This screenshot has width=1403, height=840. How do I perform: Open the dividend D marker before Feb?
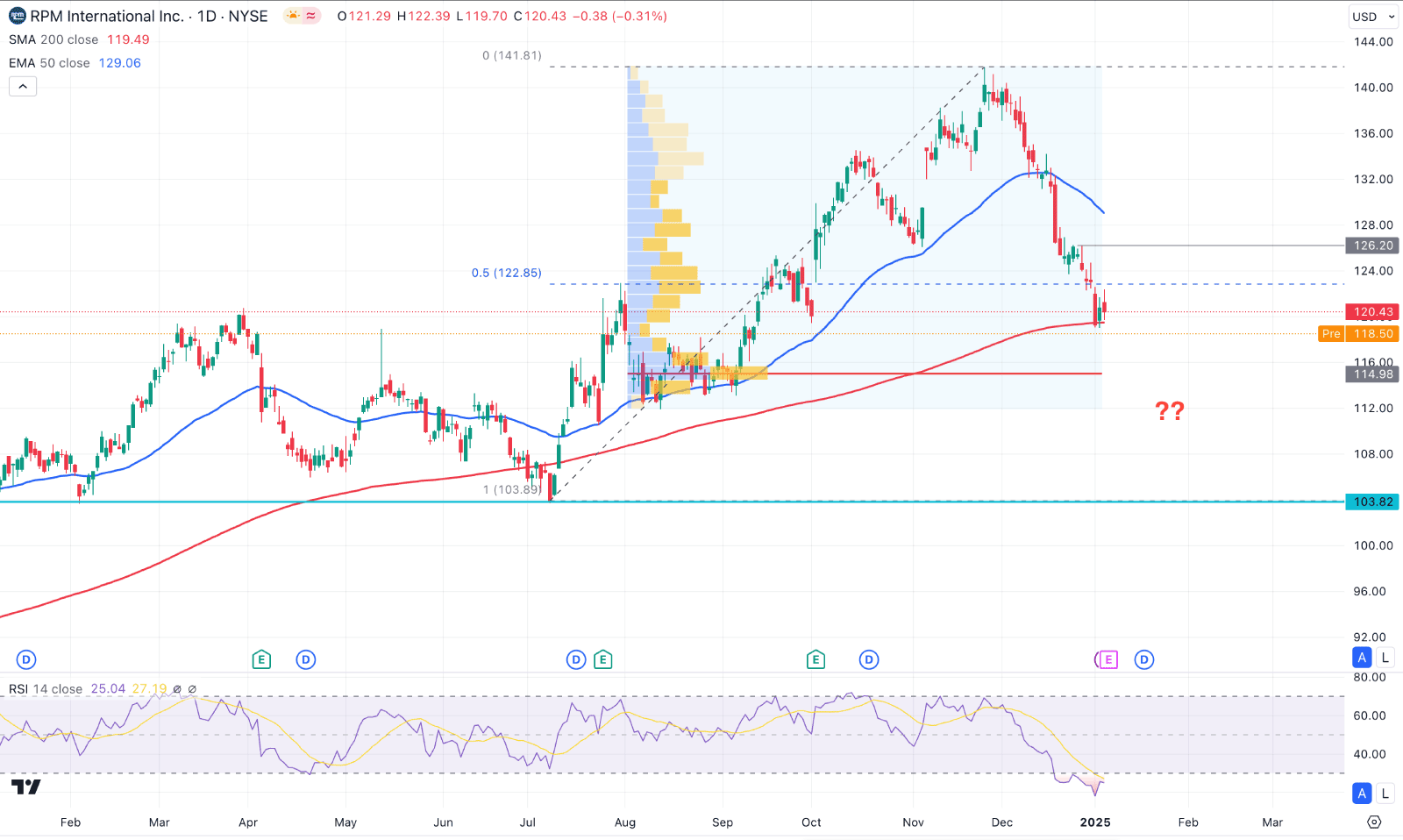pyautogui.click(x=26, y=659)
